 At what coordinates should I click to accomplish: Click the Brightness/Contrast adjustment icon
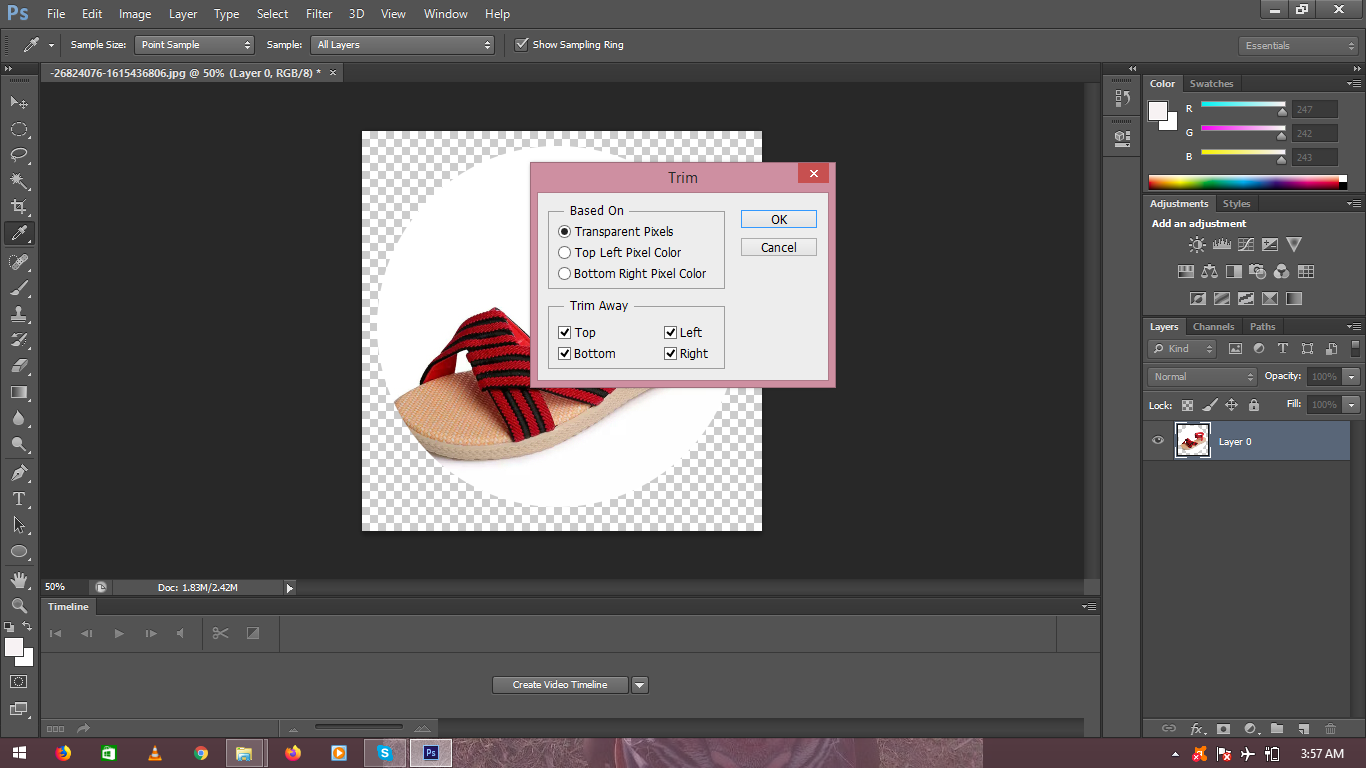(x=1197, y=244)
